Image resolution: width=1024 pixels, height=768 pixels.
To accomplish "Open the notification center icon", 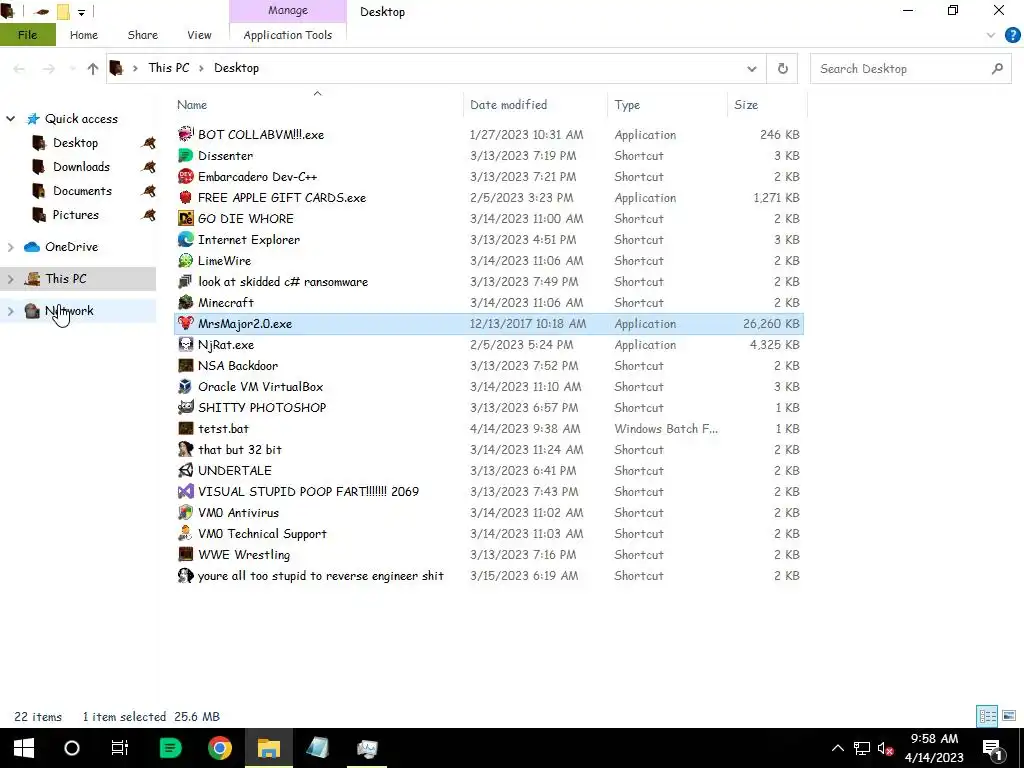I will [x=993, y=748].
